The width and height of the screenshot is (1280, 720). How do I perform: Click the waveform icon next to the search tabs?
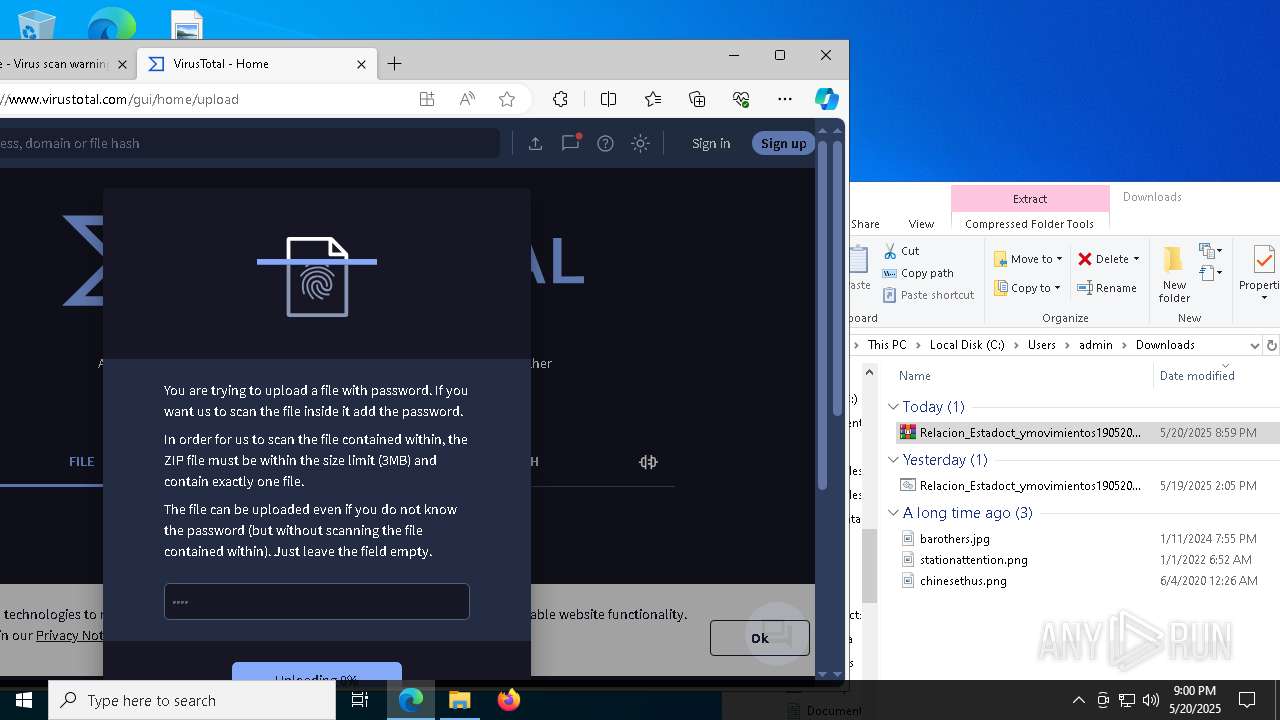click(x=648, y=461)
